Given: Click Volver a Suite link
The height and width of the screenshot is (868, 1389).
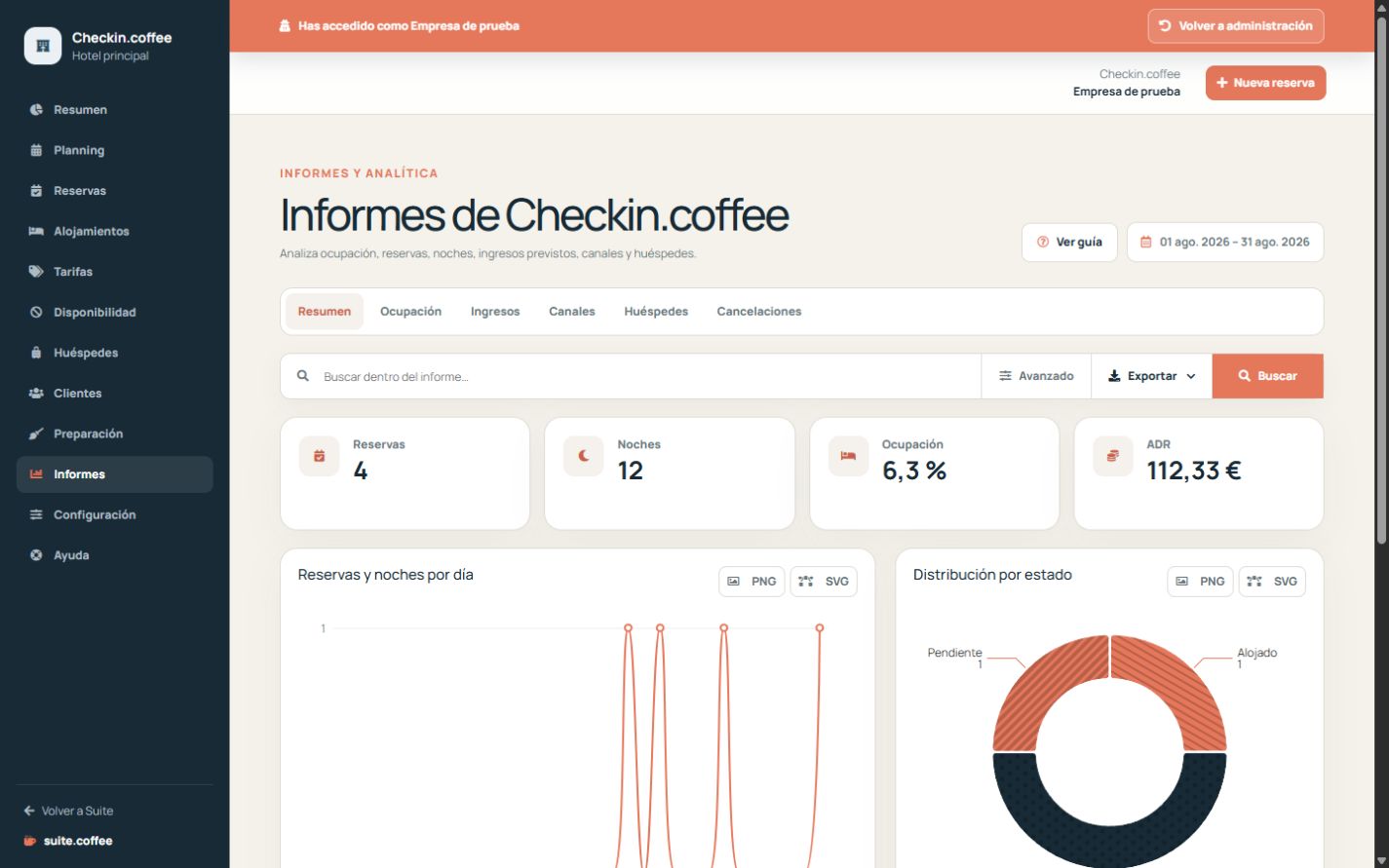Looking at the screenshot, I should (69, 811).
